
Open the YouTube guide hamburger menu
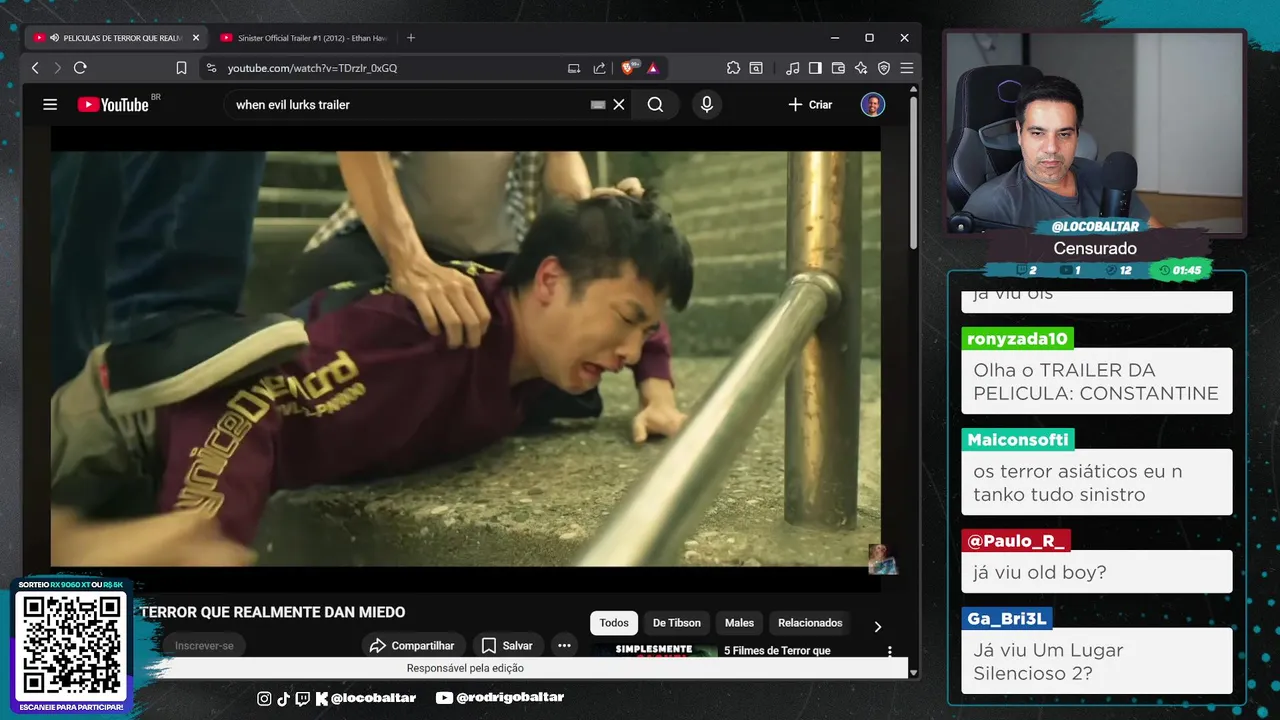[50, 104]
